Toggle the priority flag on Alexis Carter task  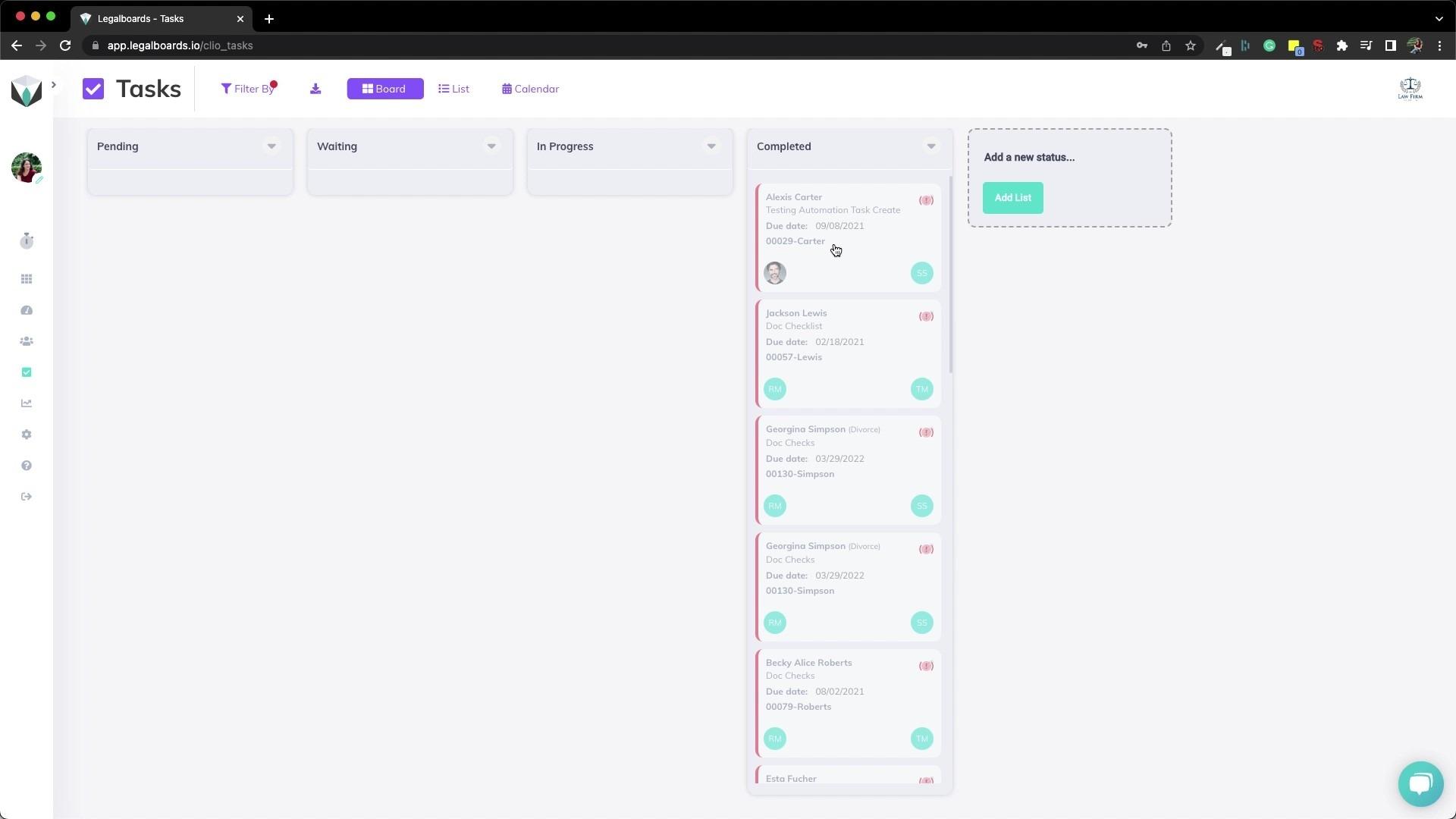click(x=926, y=200)
